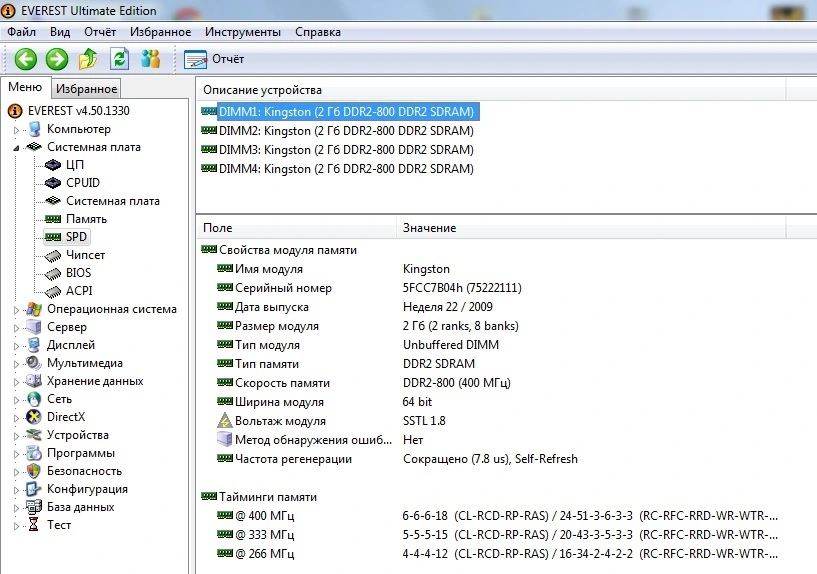Screen dimensions: 817x574
Task: Expand the Дисплей tree node
Action: tap(16, 346)
